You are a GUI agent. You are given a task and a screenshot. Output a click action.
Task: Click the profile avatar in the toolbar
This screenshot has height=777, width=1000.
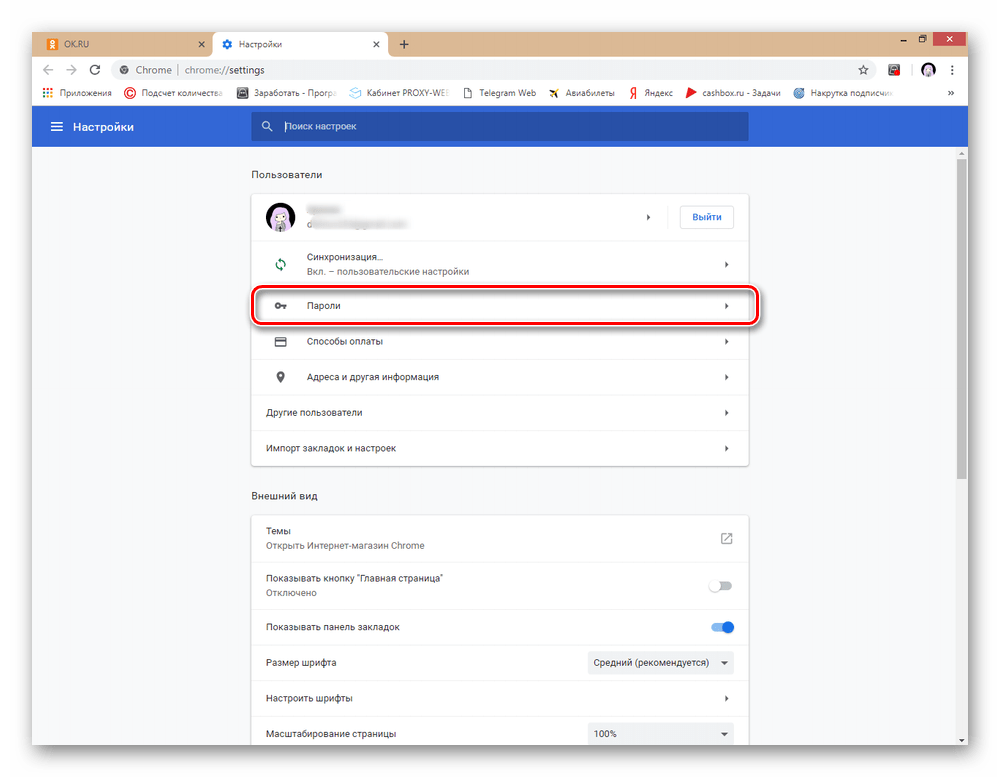coord(928,70)
